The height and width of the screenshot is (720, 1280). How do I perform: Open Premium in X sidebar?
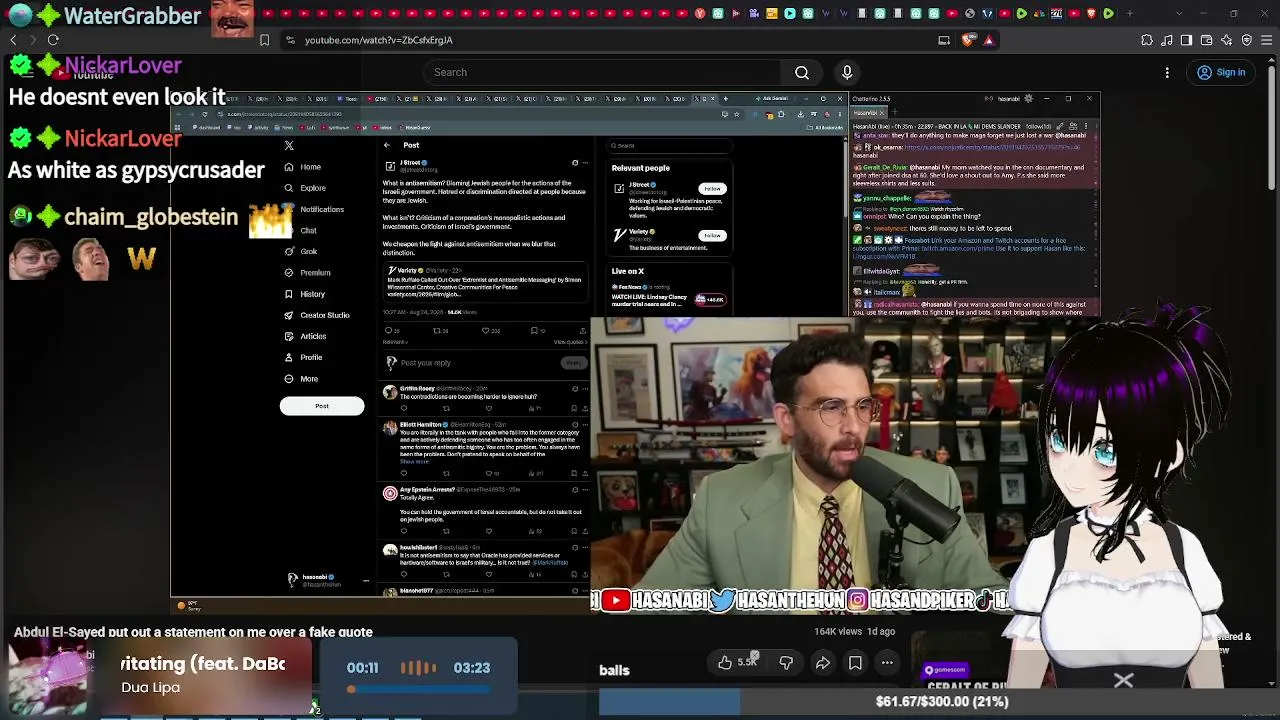click(x=307, y=272)
